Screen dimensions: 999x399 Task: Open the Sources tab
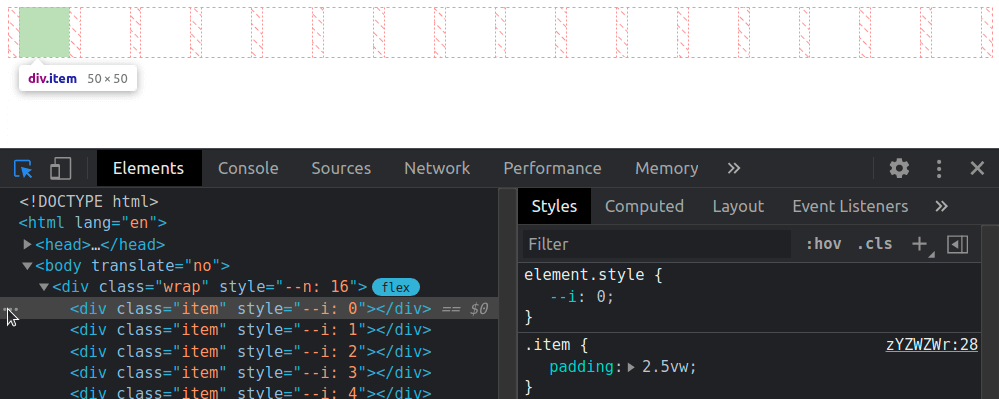tap(341, 168)
